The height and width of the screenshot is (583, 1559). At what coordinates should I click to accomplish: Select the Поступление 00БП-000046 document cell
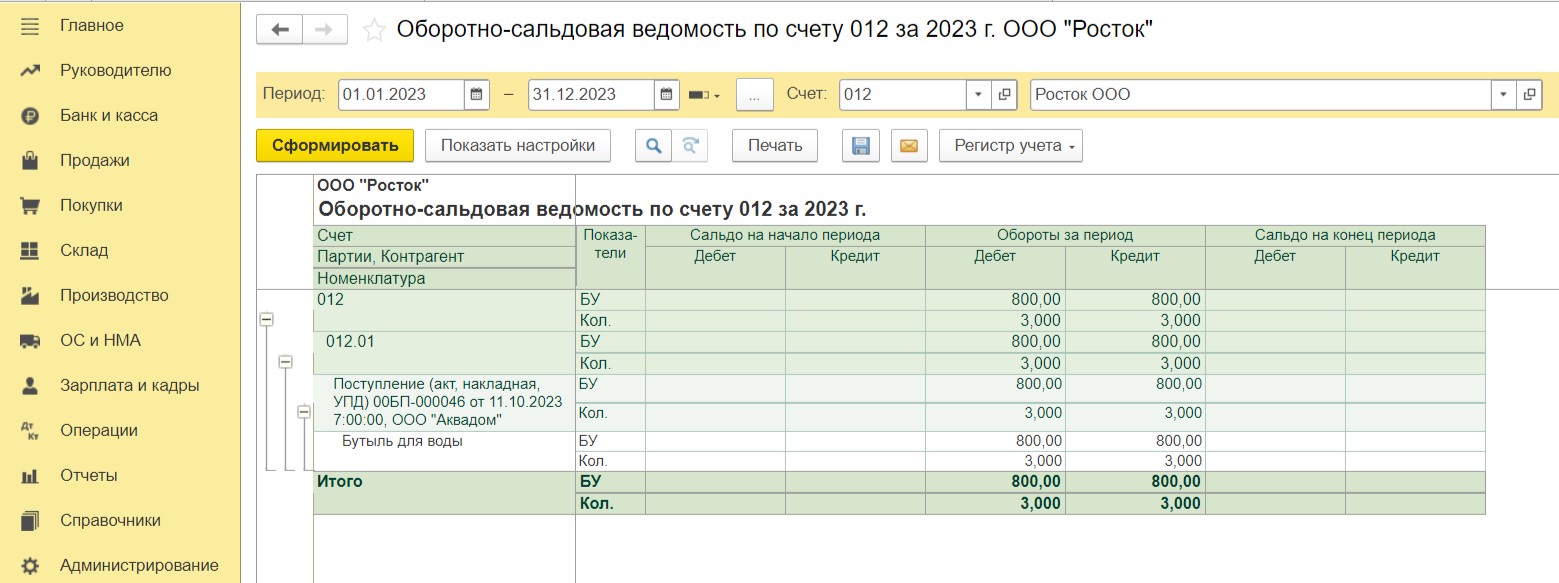(444, 402)
